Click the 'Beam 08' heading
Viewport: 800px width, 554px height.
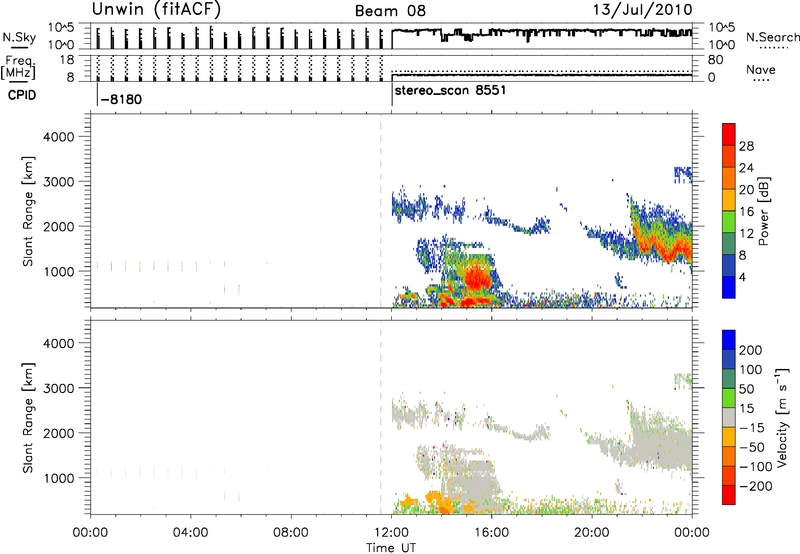pyautogui.click(x=390, y=11)
